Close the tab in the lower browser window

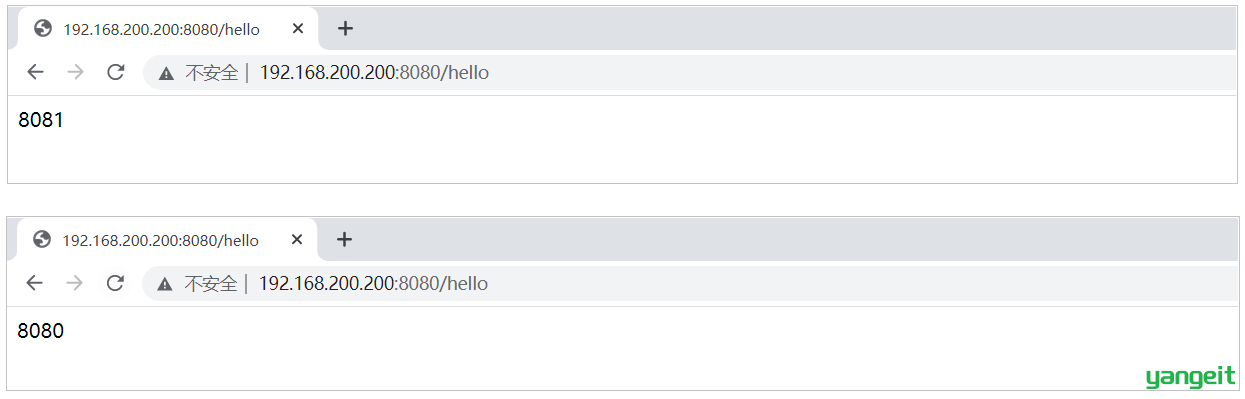click(x=296, y=240)
